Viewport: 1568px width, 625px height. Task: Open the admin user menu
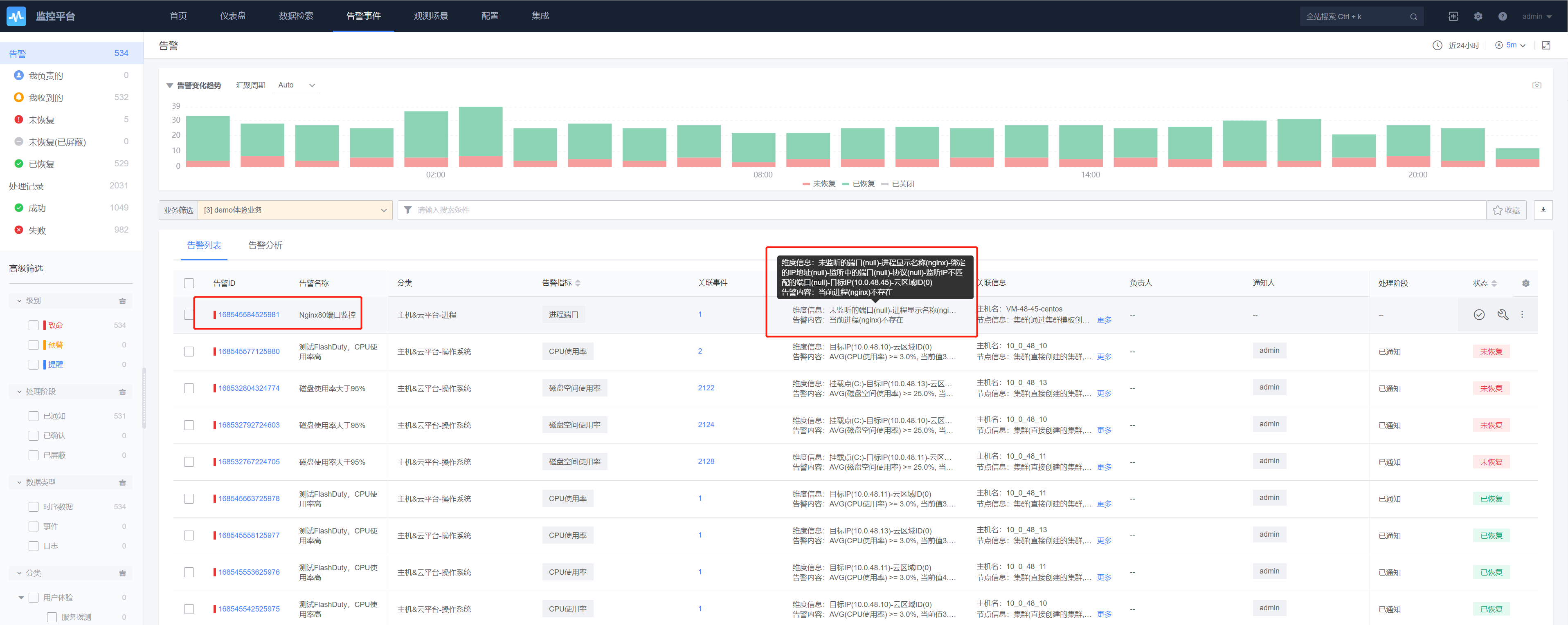(1537, 16)
